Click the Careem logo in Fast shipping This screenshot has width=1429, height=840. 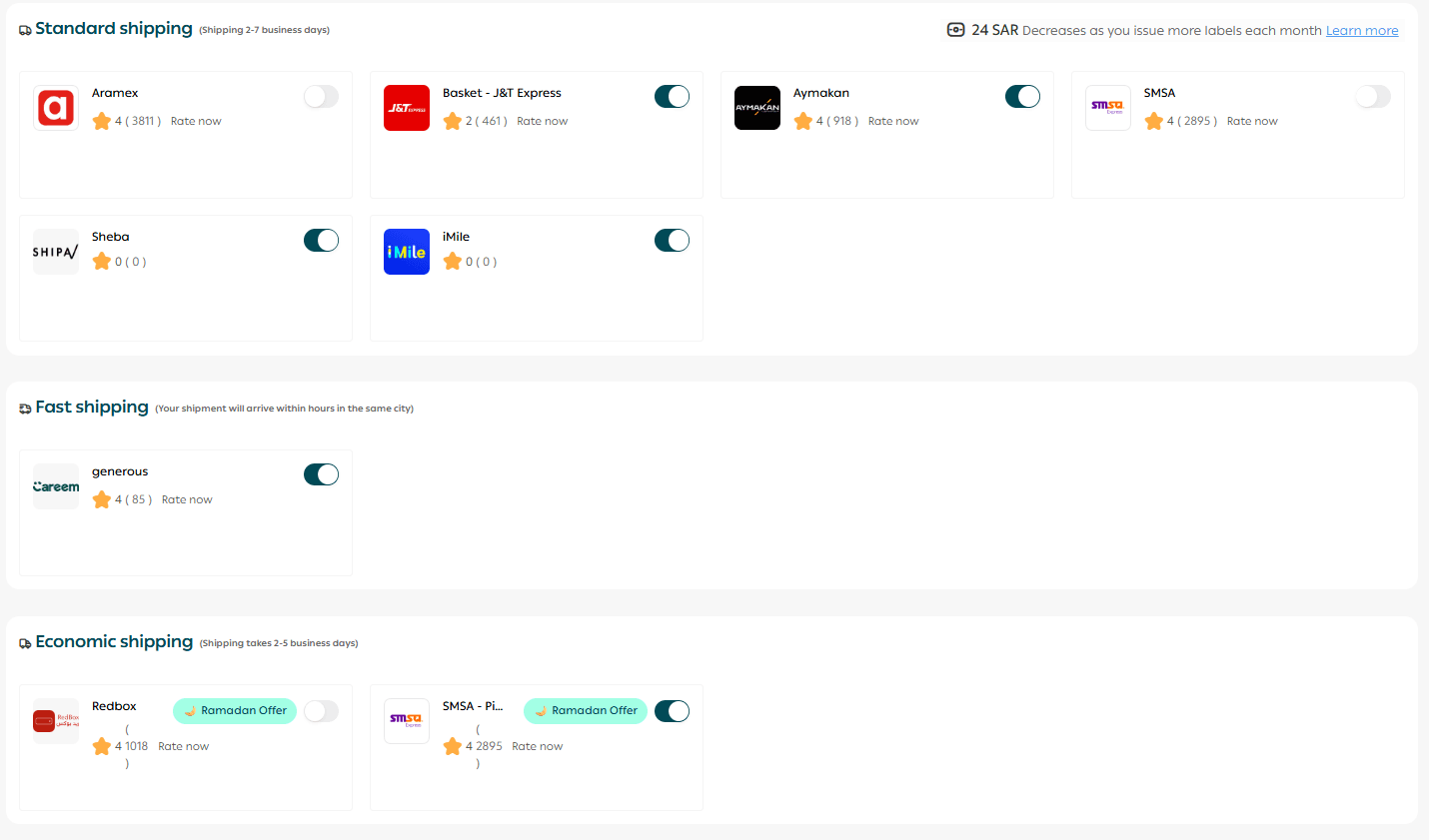click(x=56, y=486)
